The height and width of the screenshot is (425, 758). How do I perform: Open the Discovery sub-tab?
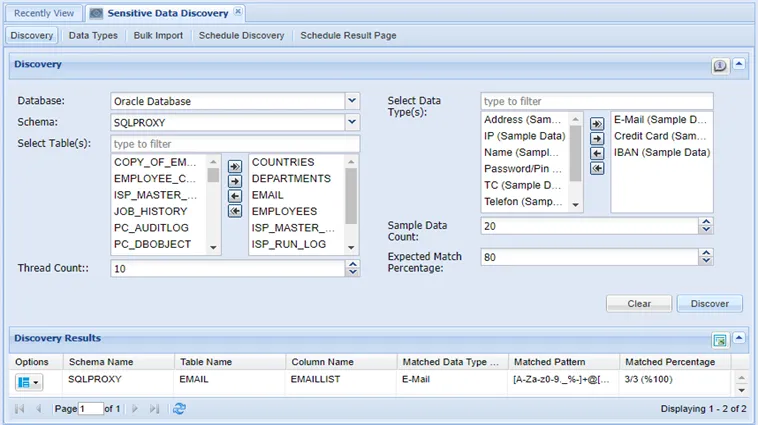coord(32,35)
